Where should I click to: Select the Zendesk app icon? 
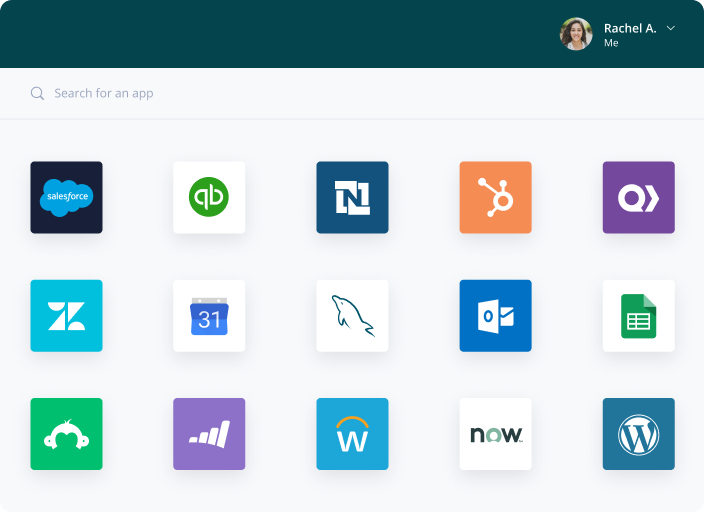[x=66, y=315]
